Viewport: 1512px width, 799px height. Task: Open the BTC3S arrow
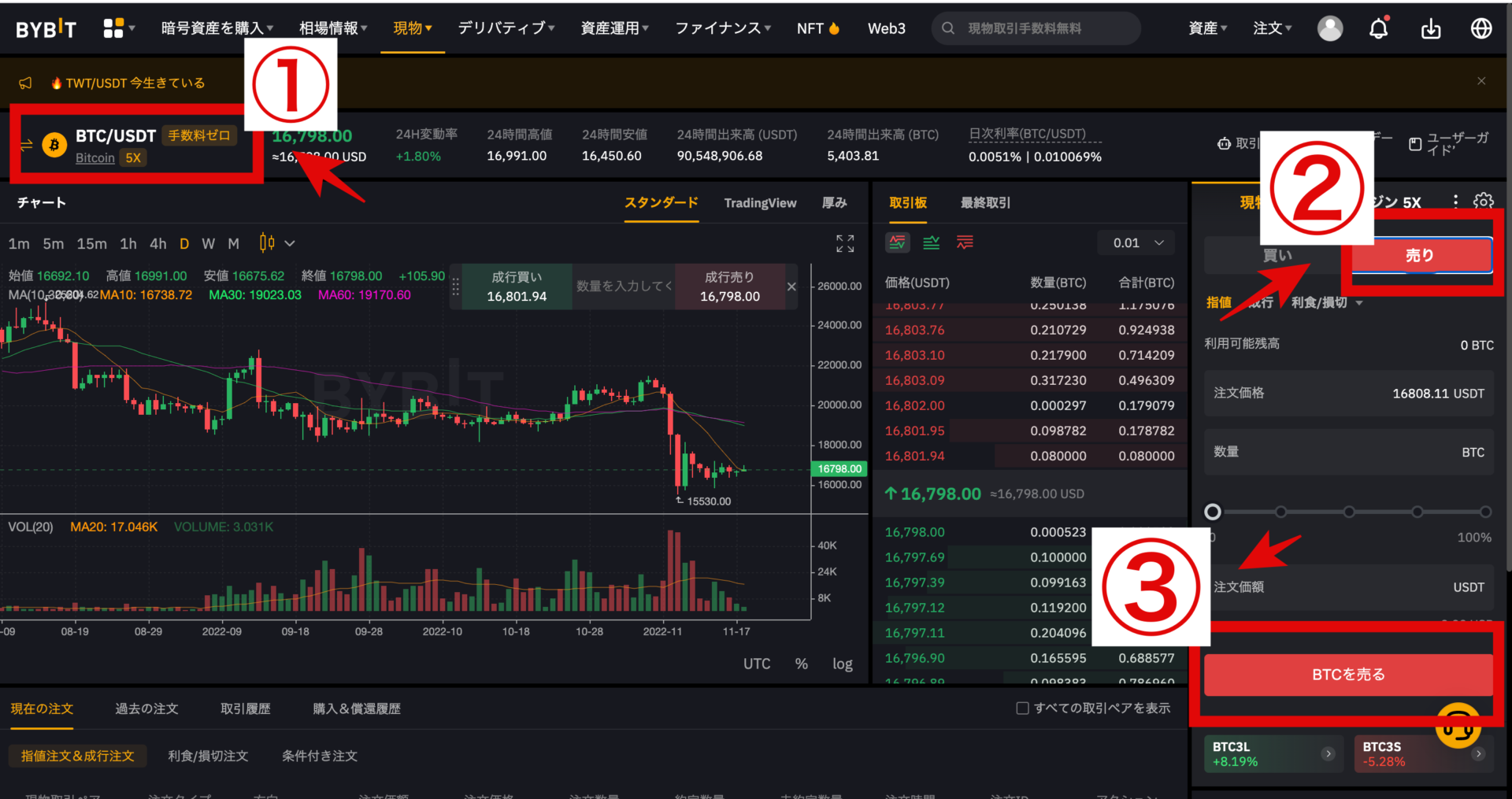pos(1478,753)
